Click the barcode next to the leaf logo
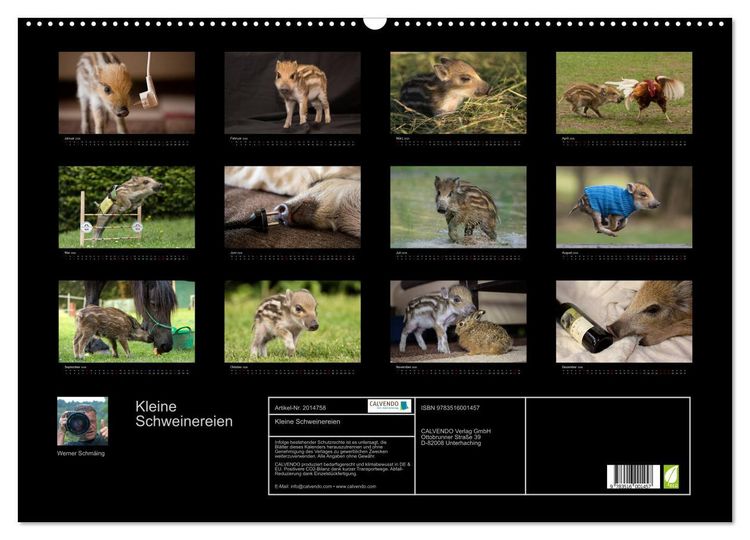This screenshot has width=750, height=540. click(633, 477)
